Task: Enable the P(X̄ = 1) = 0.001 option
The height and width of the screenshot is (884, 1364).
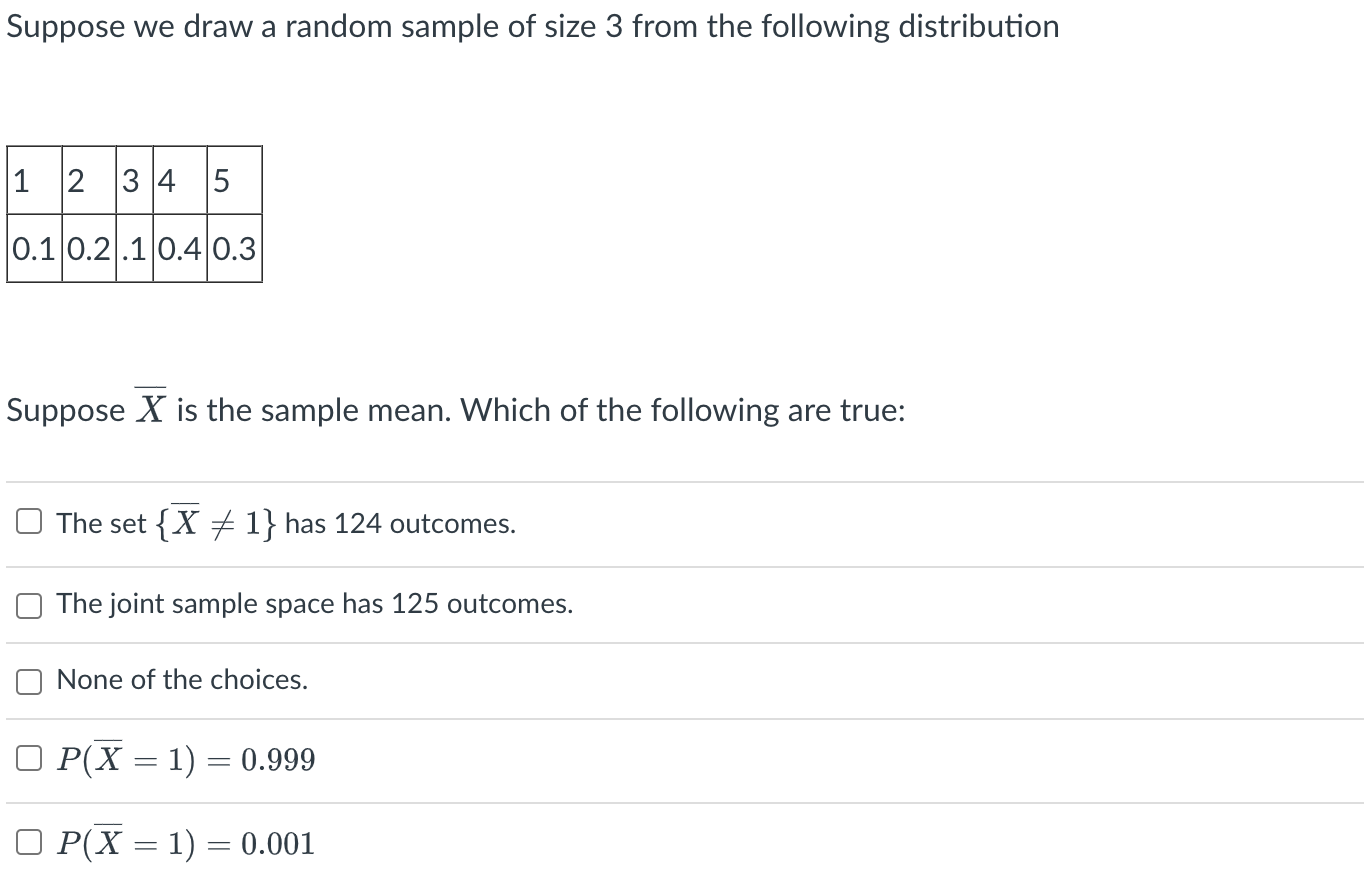Action: click(x=28, y=841)
